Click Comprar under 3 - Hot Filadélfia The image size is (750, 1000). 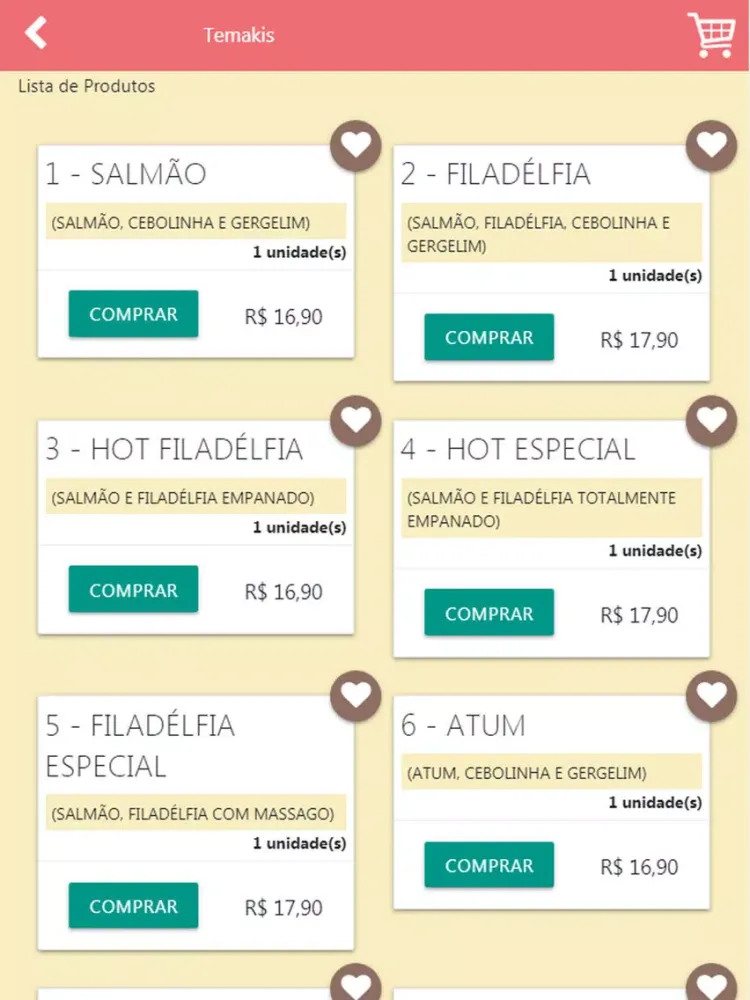[133, 590]
